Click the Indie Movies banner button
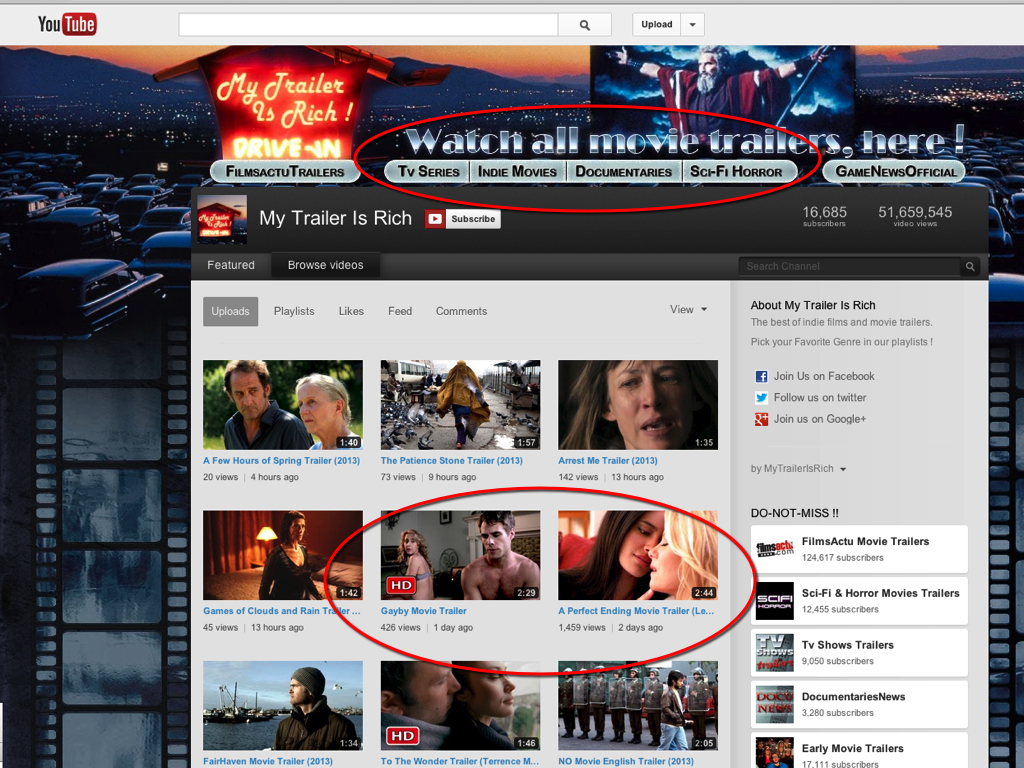This screenshot has height=768, width=1024. (x=517, y=172)
